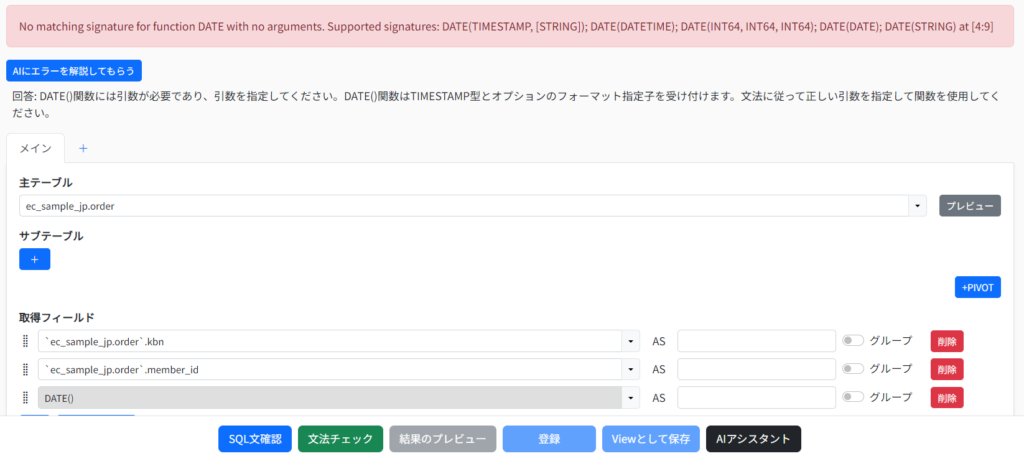The height and width of the screenshot is (456, 1024).
Task: Run the 文法チェック button
Action: coord(340,439)
